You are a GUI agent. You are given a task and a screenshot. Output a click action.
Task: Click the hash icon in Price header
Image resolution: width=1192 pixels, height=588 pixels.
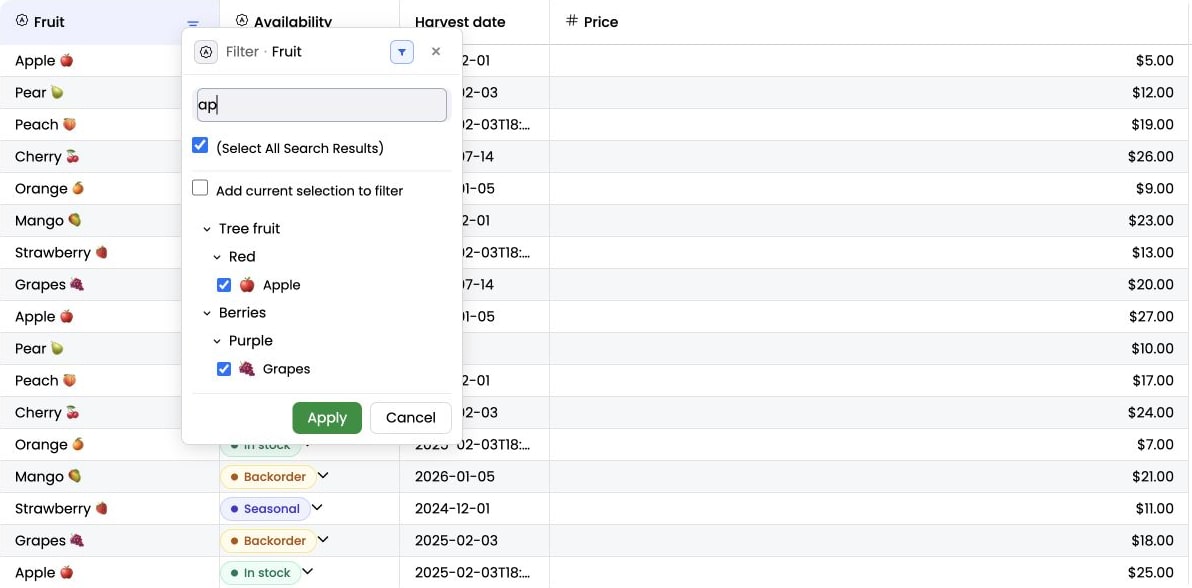point(572,21)
